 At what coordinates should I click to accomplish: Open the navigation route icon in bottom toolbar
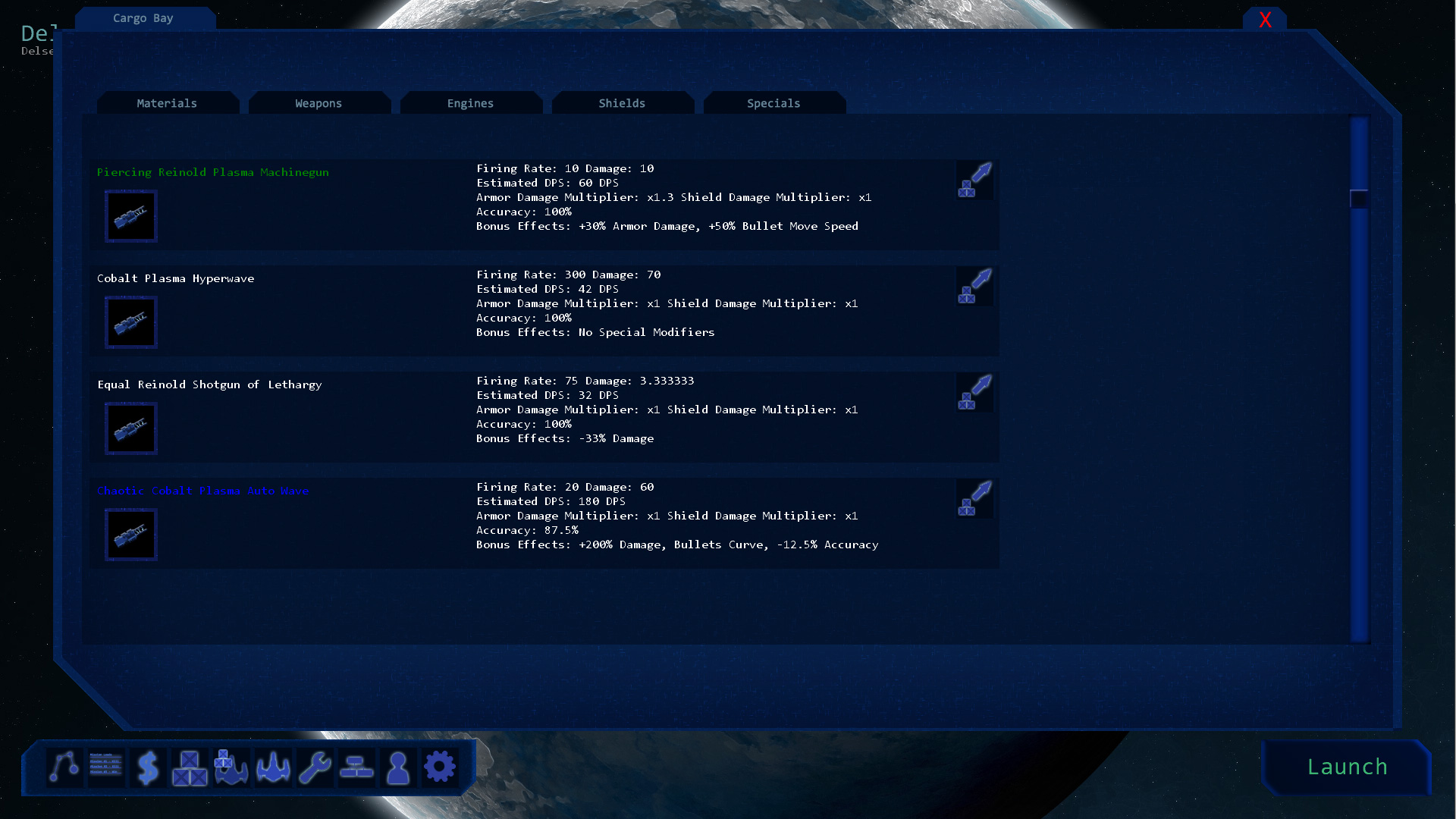pyautogui.click(x=64, y=767)
